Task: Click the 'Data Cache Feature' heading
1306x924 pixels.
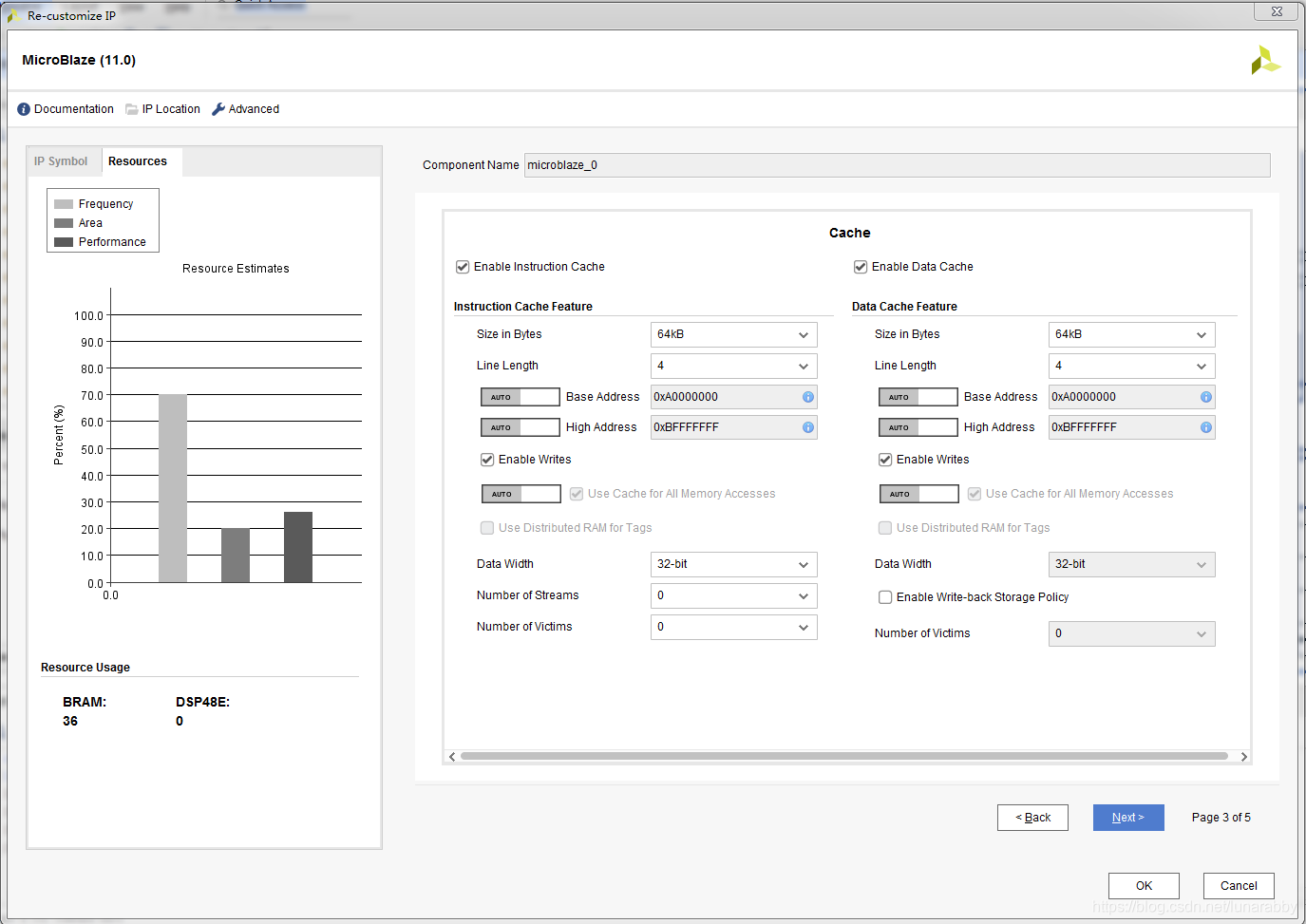Action: pos(904,307)
